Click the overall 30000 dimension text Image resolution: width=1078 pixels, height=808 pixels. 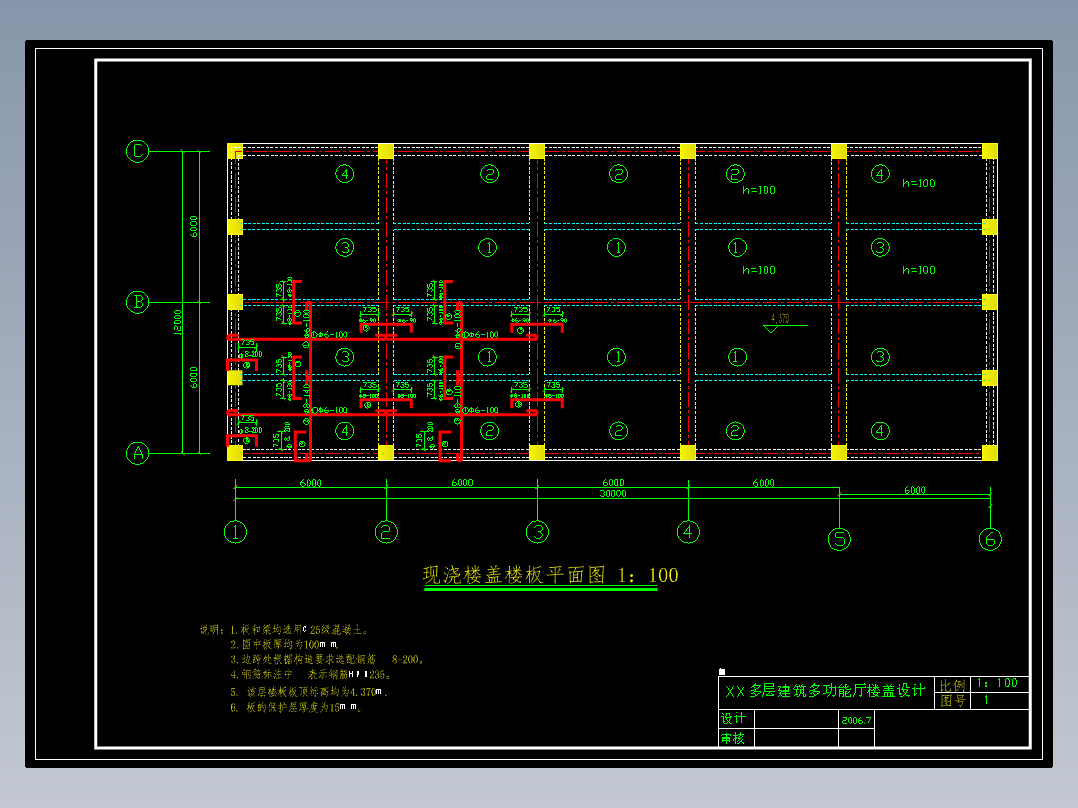click(x=613, y=494)
